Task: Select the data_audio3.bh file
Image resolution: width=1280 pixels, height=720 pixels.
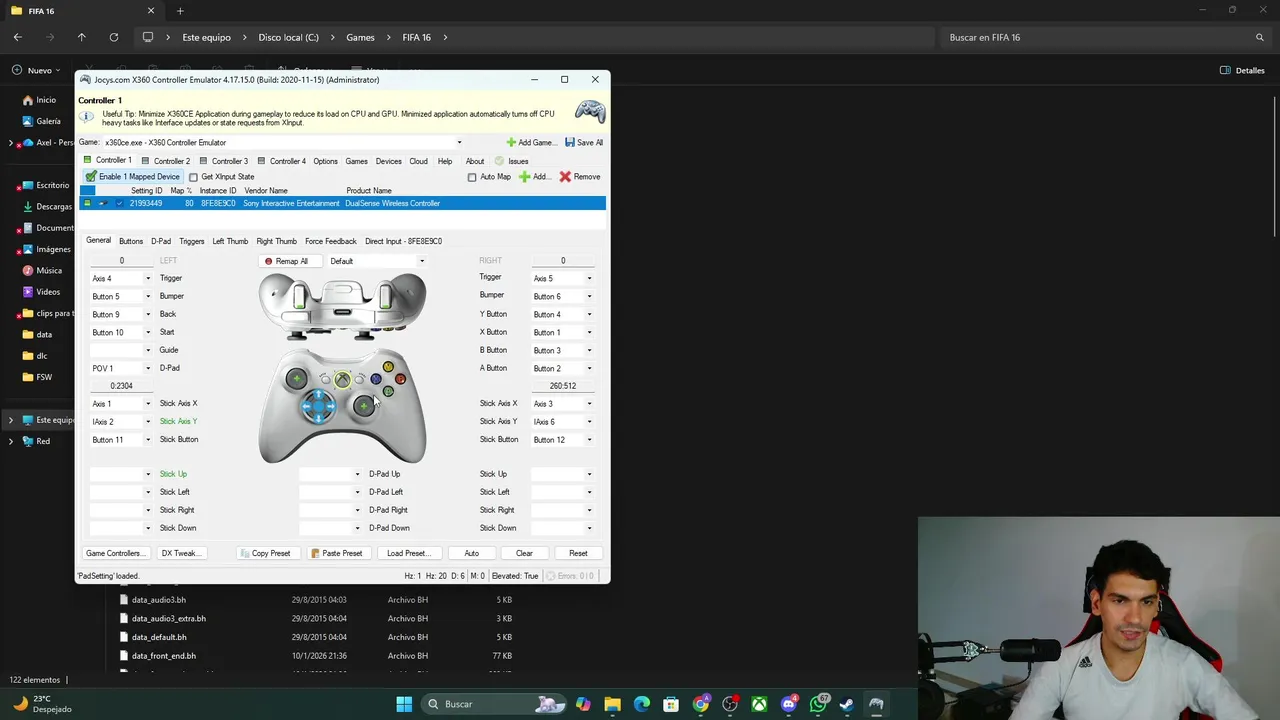Action: click(x=159, y=600)
